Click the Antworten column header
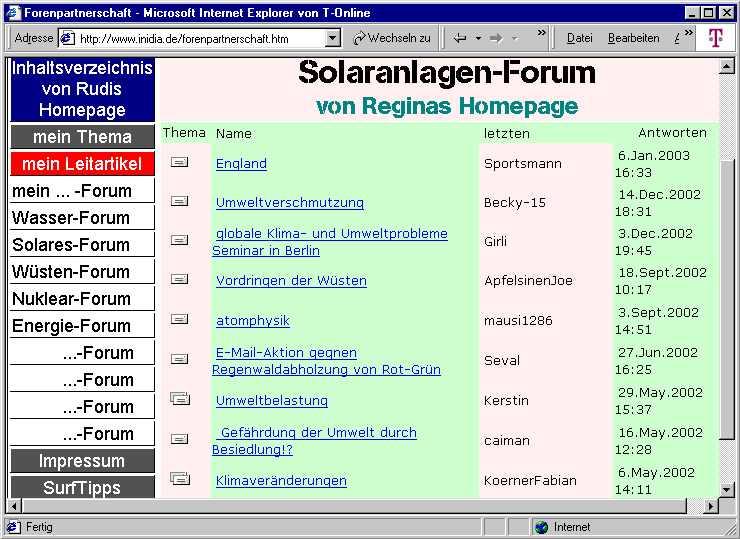Viewport: 740px width, 539px height. pos(673,133)
